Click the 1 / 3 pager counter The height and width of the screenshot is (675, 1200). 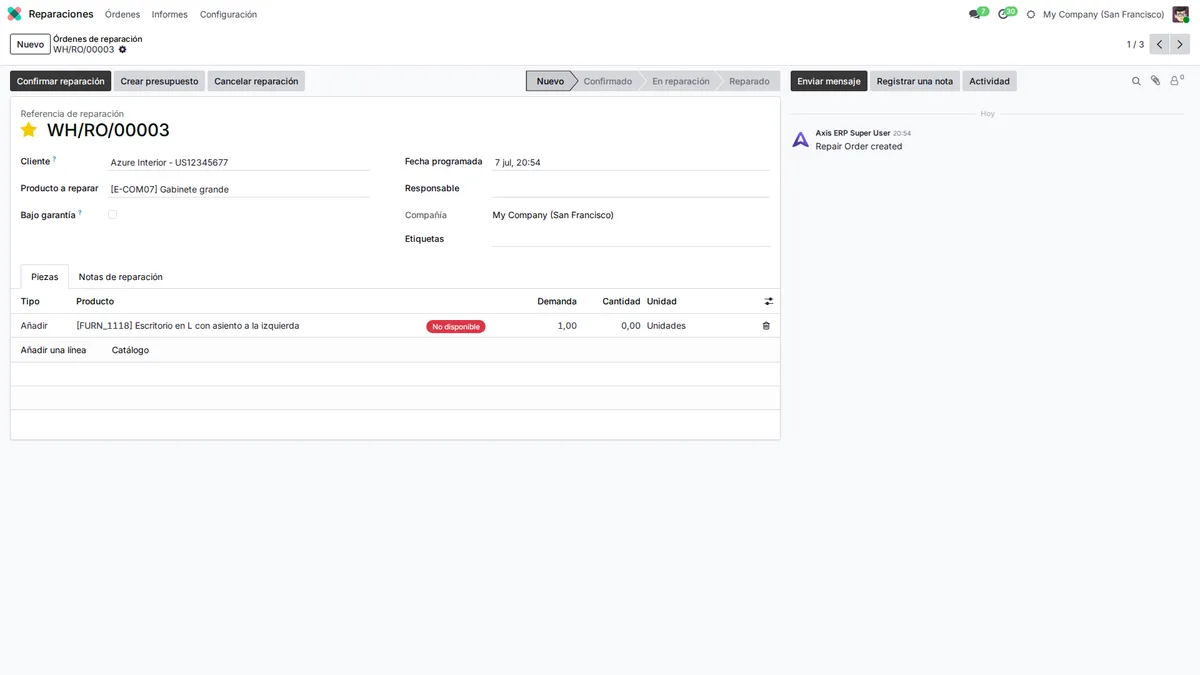pos(1135,44)
